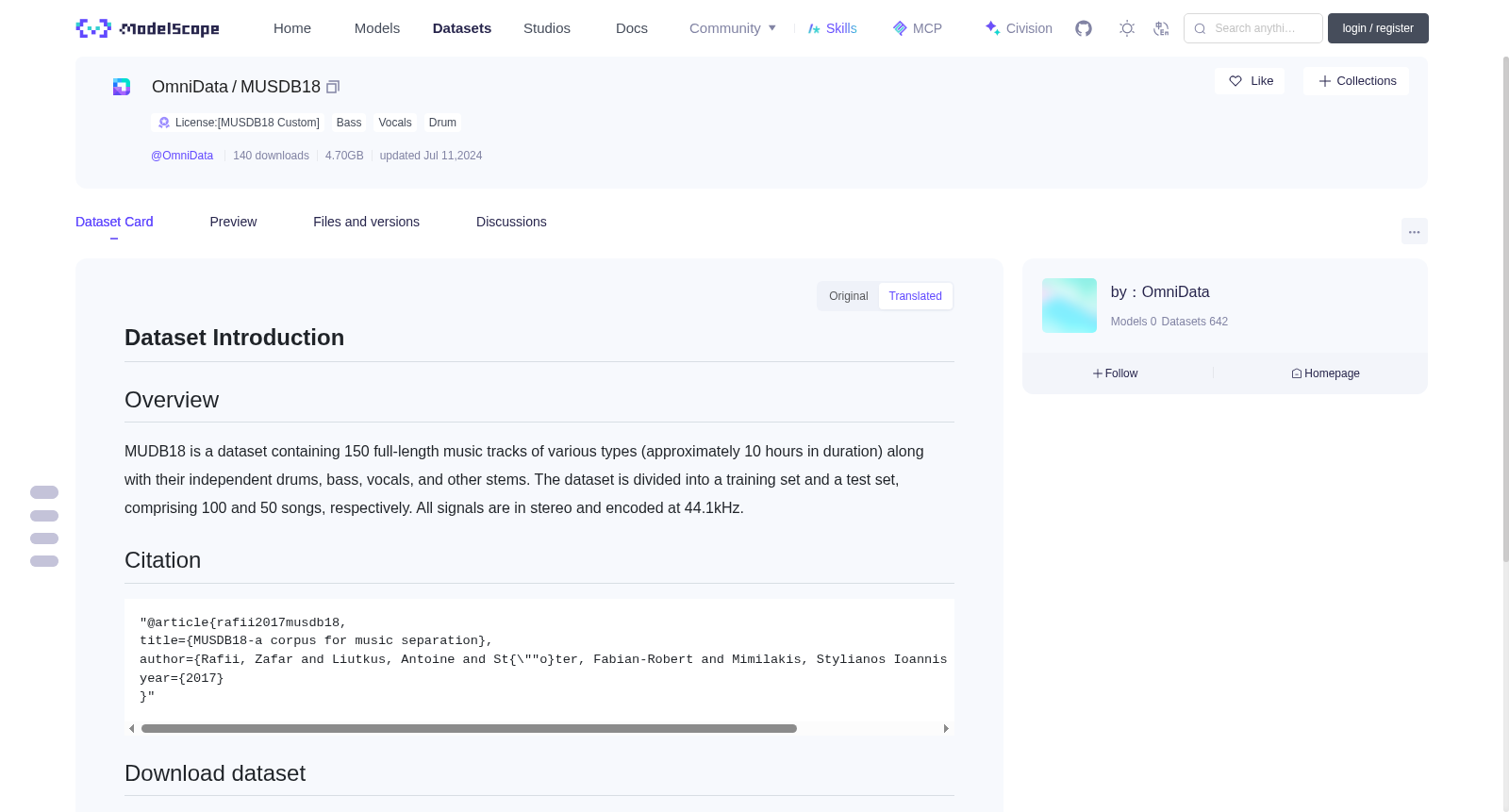Viewport: 1509px width, 812px height.
Task: Switch to the Preview tab
Action: (233, 222)
